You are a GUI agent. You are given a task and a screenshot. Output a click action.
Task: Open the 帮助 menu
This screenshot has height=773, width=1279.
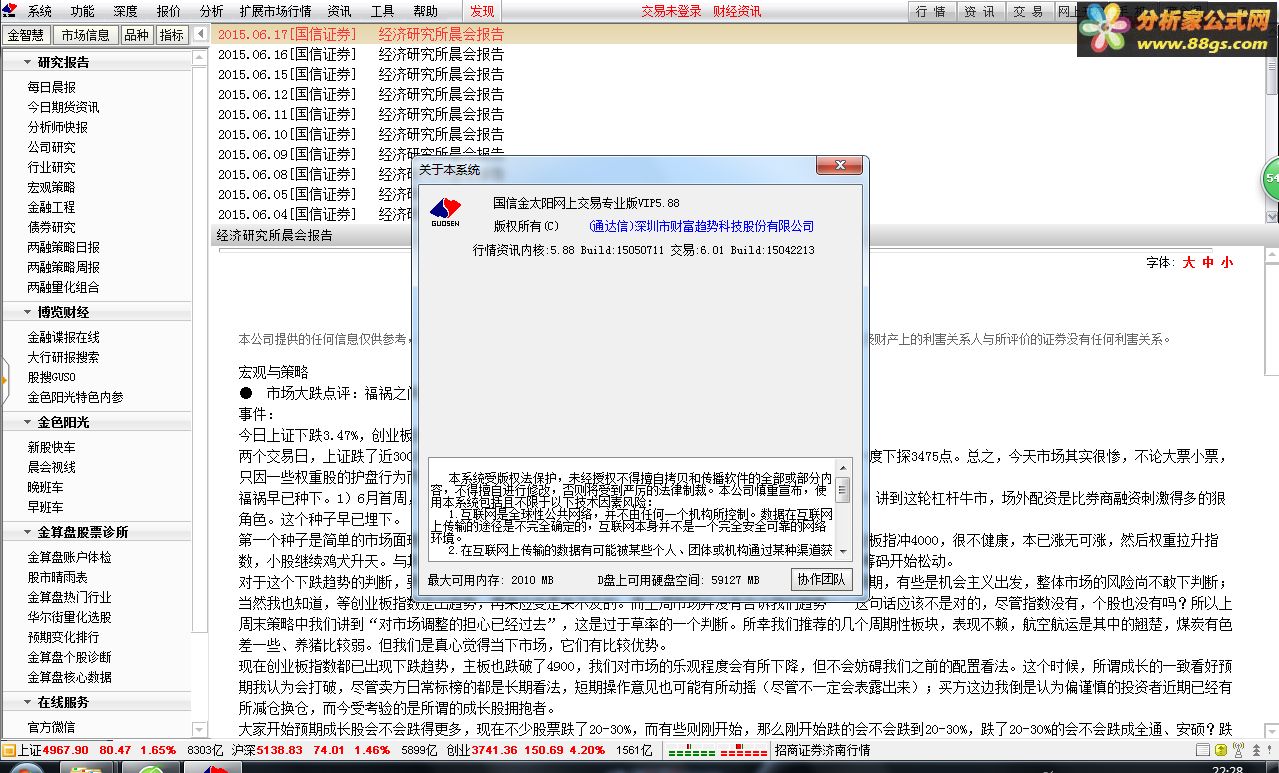pos(425,11)
